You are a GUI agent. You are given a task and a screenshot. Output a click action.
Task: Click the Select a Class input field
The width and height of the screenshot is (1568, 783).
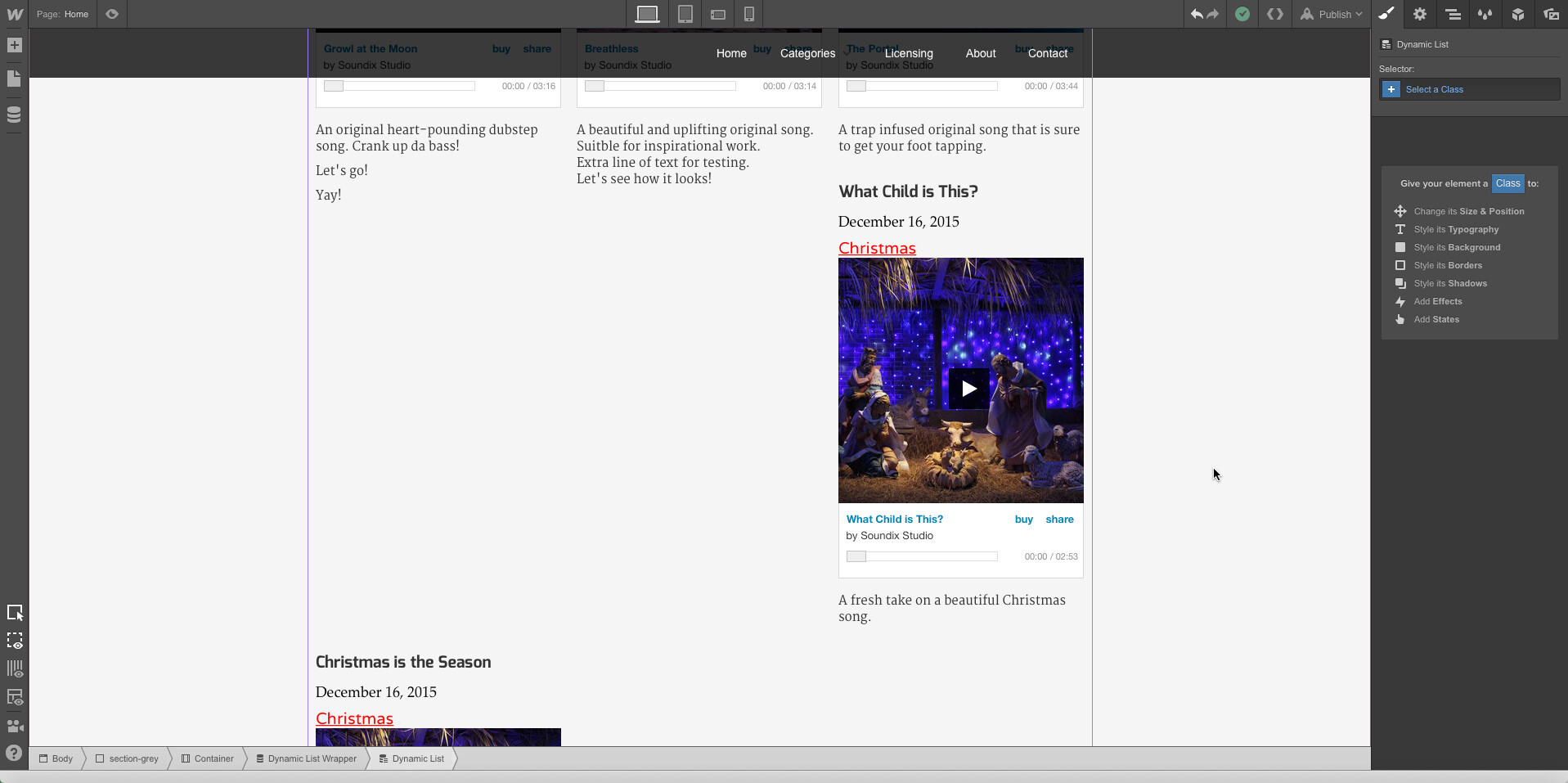(1471, 89)
